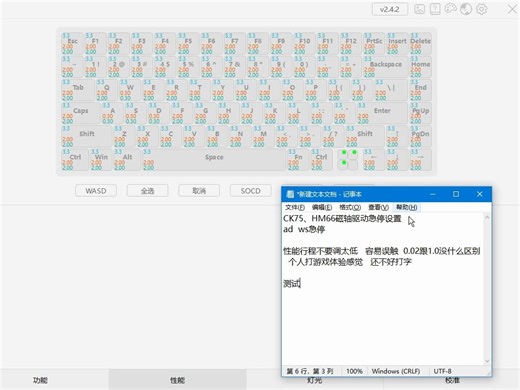Select the W key on virtual keyboard
Screen dimensions: 520x390
[x=130, y=90]
